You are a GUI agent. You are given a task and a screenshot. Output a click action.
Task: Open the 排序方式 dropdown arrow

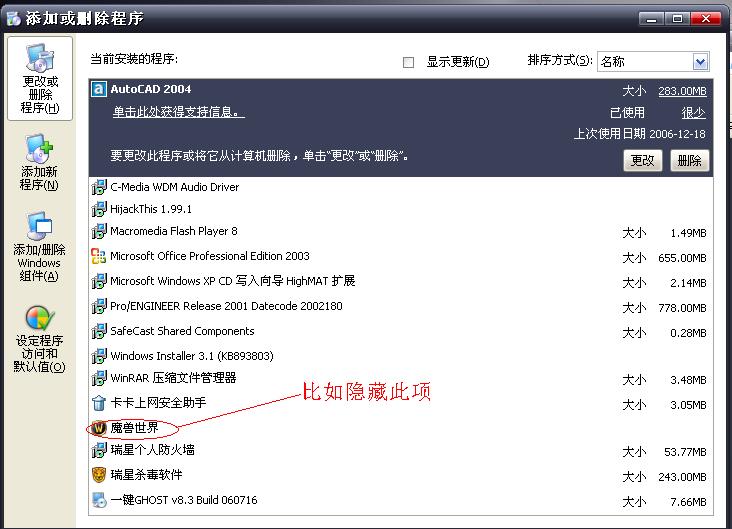pyautogui.click(x=700, y=62)
